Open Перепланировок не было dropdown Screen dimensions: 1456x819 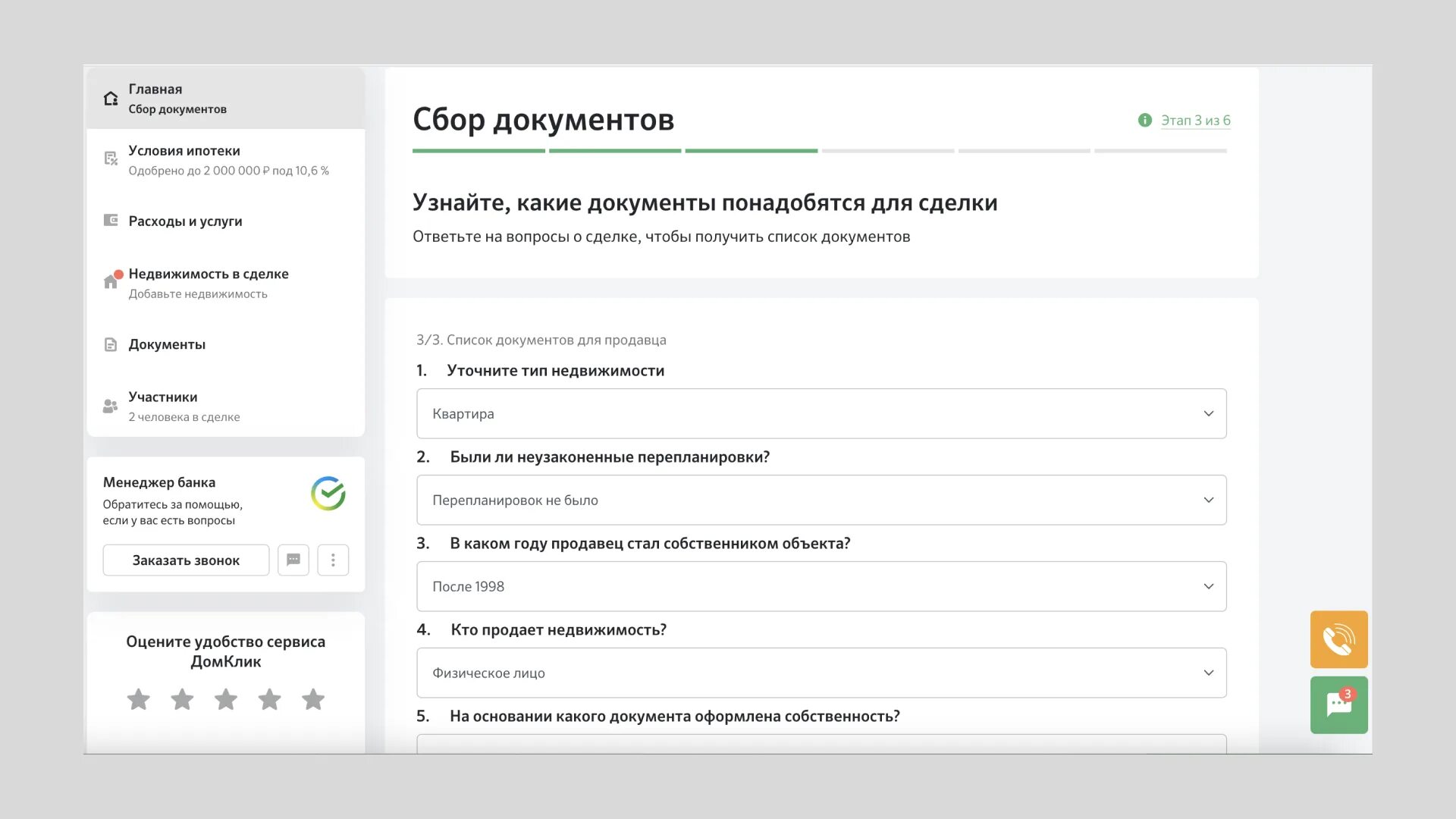821,500
